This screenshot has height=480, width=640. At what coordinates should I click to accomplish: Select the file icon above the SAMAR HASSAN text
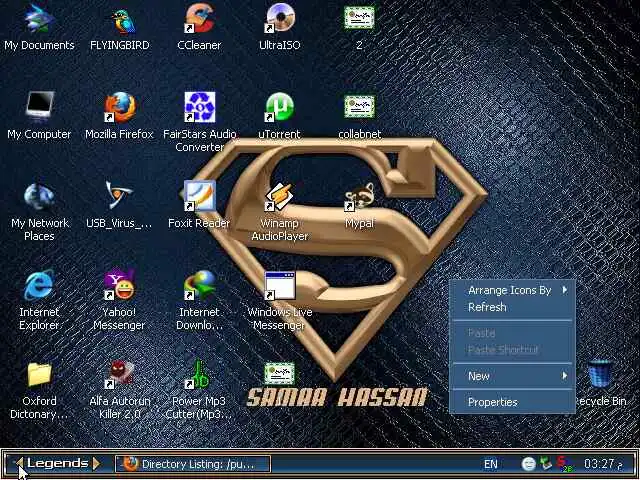pyautogui.click(x=279, y=374)
